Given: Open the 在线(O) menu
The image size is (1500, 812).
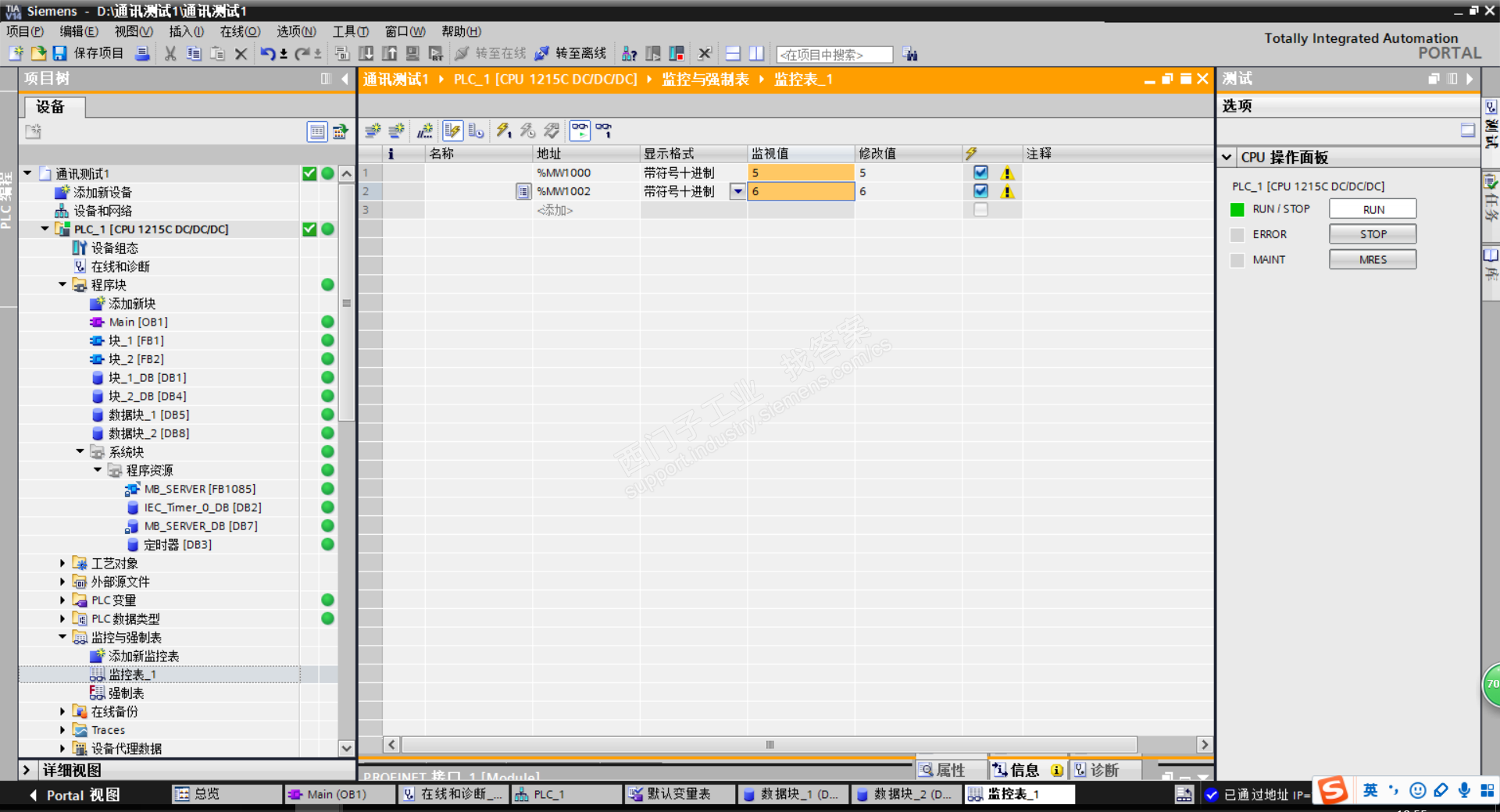Looking at the screenshot, I should click(x=240, y=31).
